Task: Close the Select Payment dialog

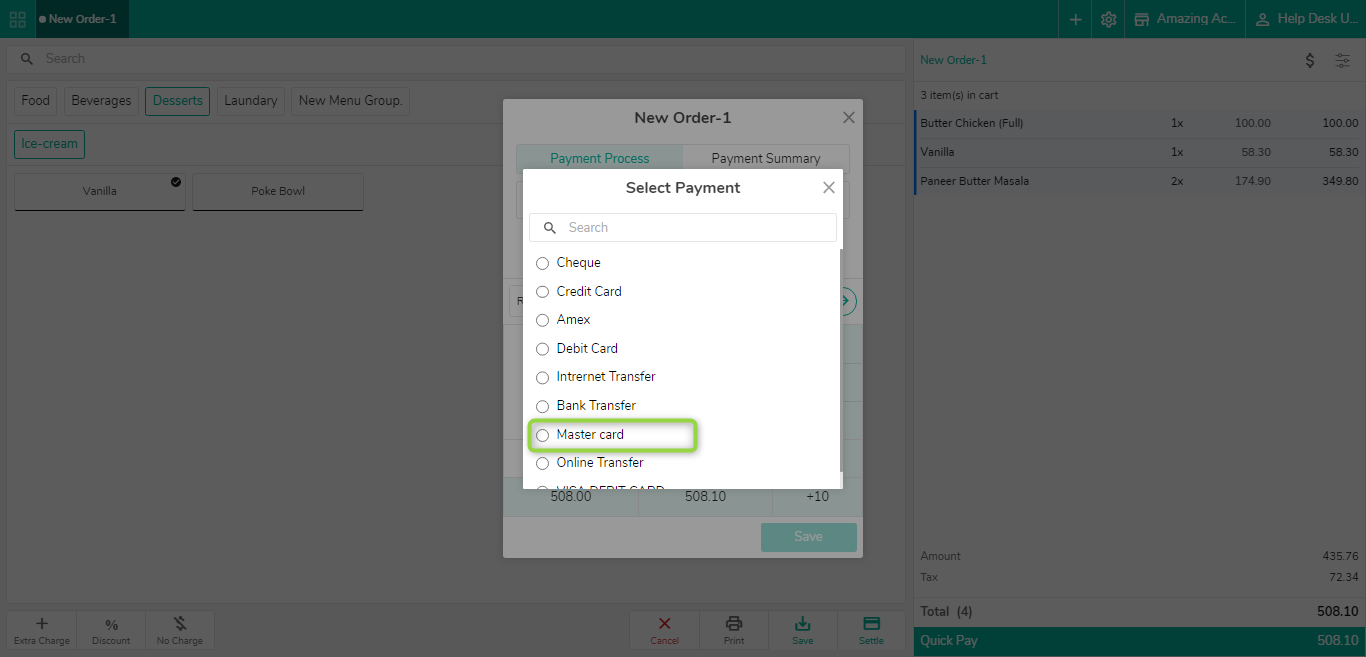Action: pos(828,187)
